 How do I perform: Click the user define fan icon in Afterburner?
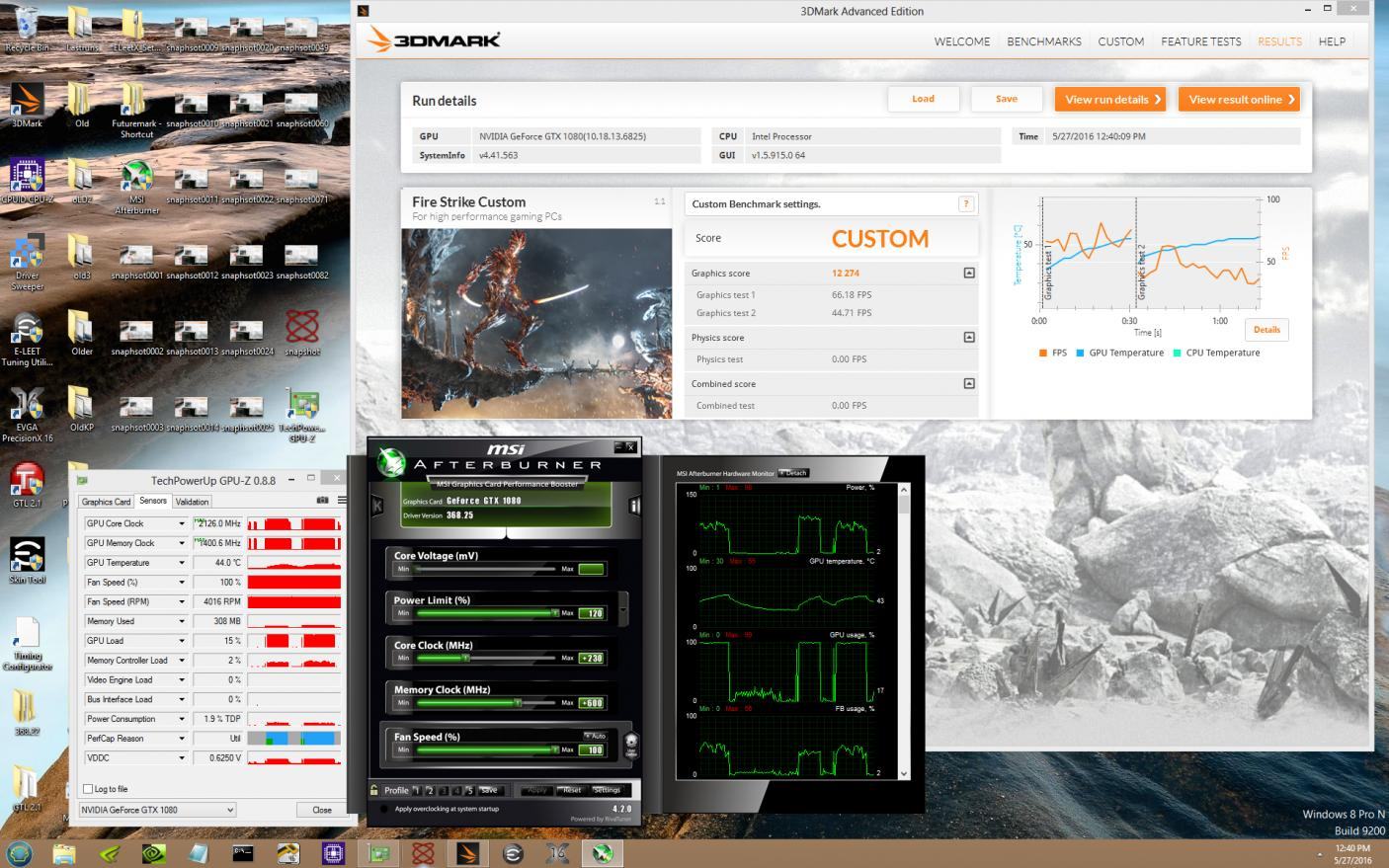[631, 744]
